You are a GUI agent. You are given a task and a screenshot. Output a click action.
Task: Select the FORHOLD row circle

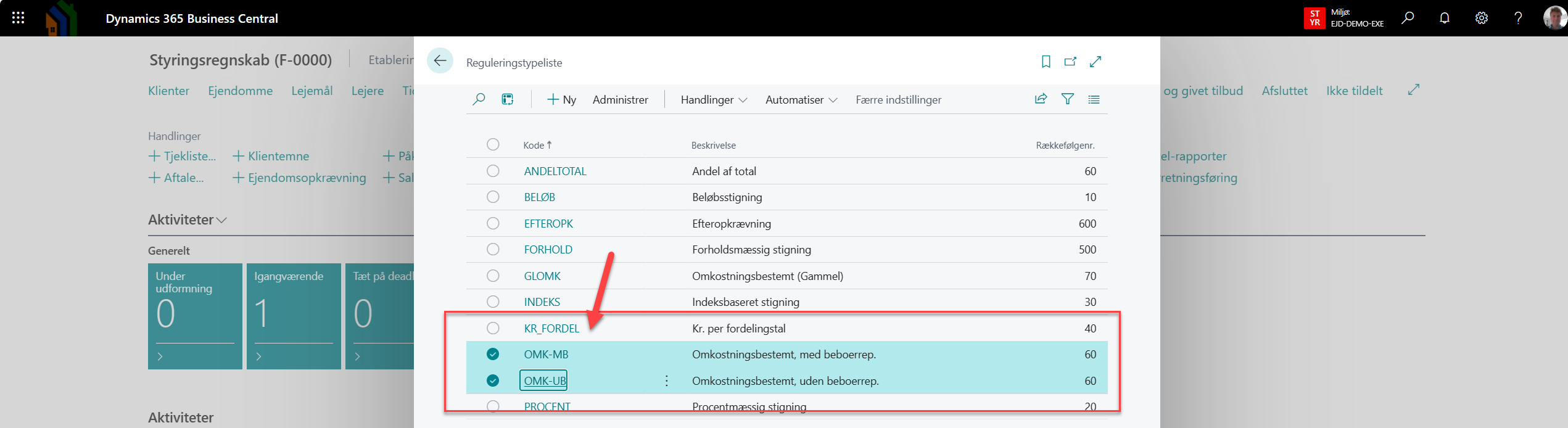[493, 249]
